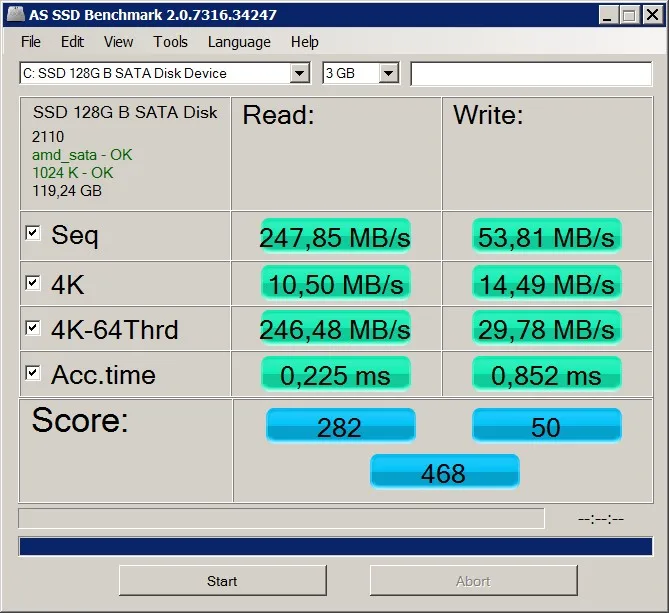The height and width of the screenshot is (613, 669).
Task: Click the 1024 K - OK alignment status
Action: 73,173
